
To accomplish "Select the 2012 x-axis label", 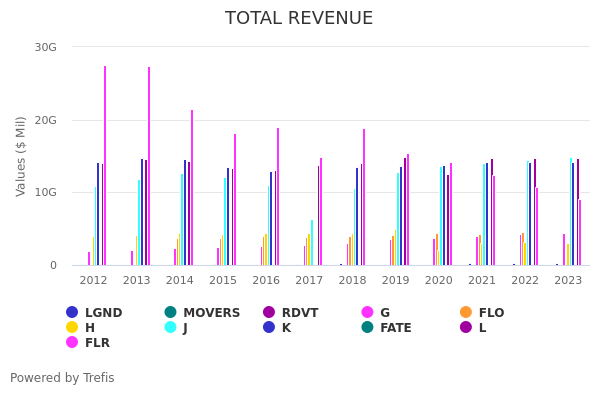I will tap(93, 281).
